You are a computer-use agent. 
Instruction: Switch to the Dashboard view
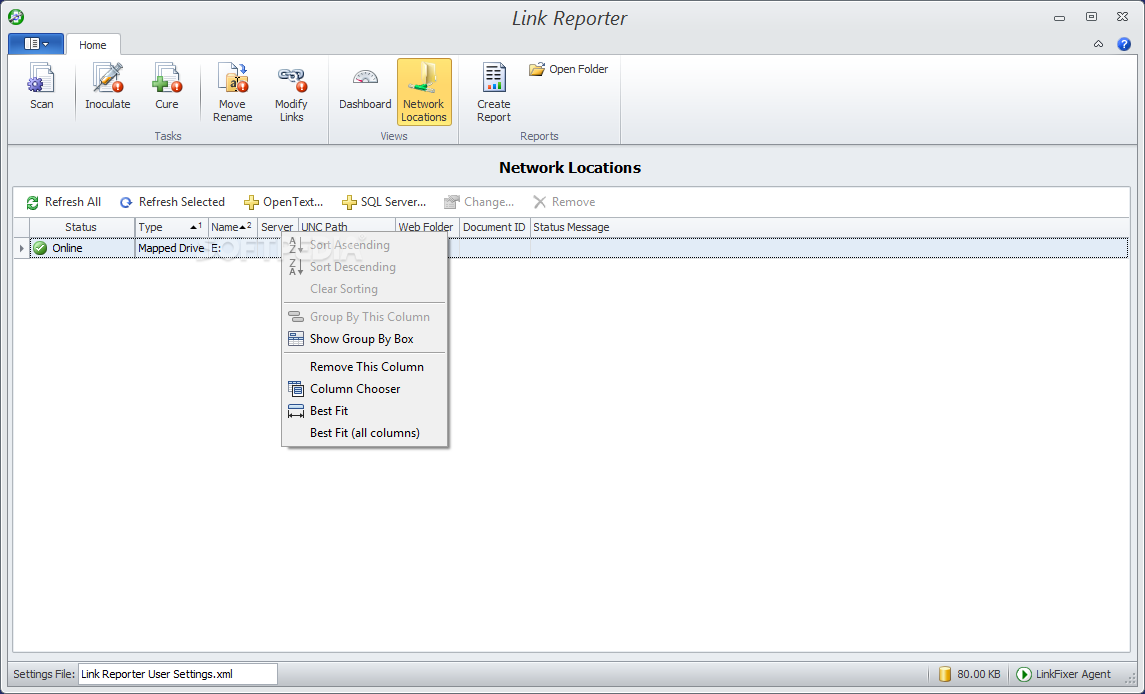(365, 87)
